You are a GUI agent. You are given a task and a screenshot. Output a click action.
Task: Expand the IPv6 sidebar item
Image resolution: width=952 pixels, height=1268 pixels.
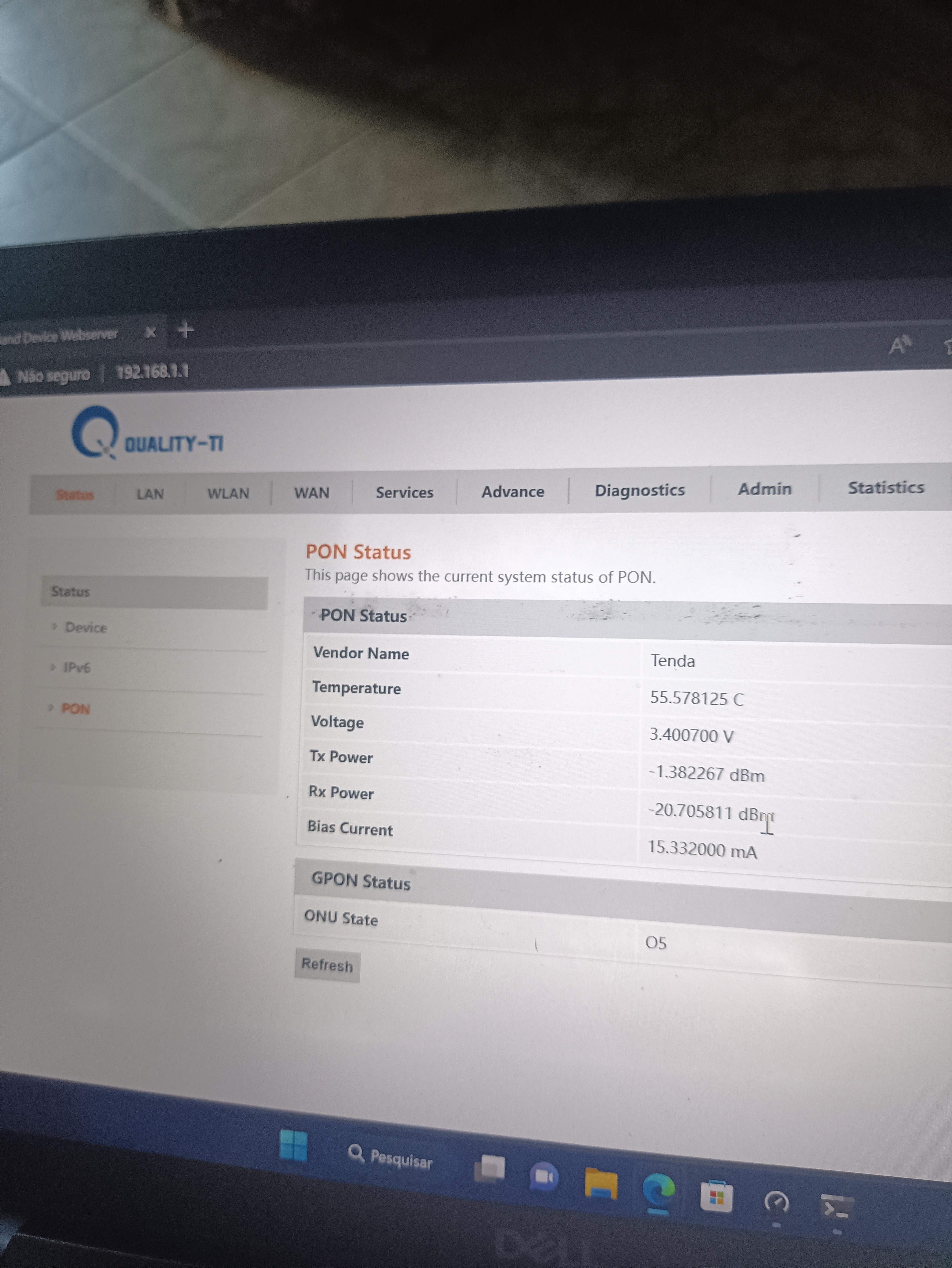pyautogui.click(x=77, y=667)
